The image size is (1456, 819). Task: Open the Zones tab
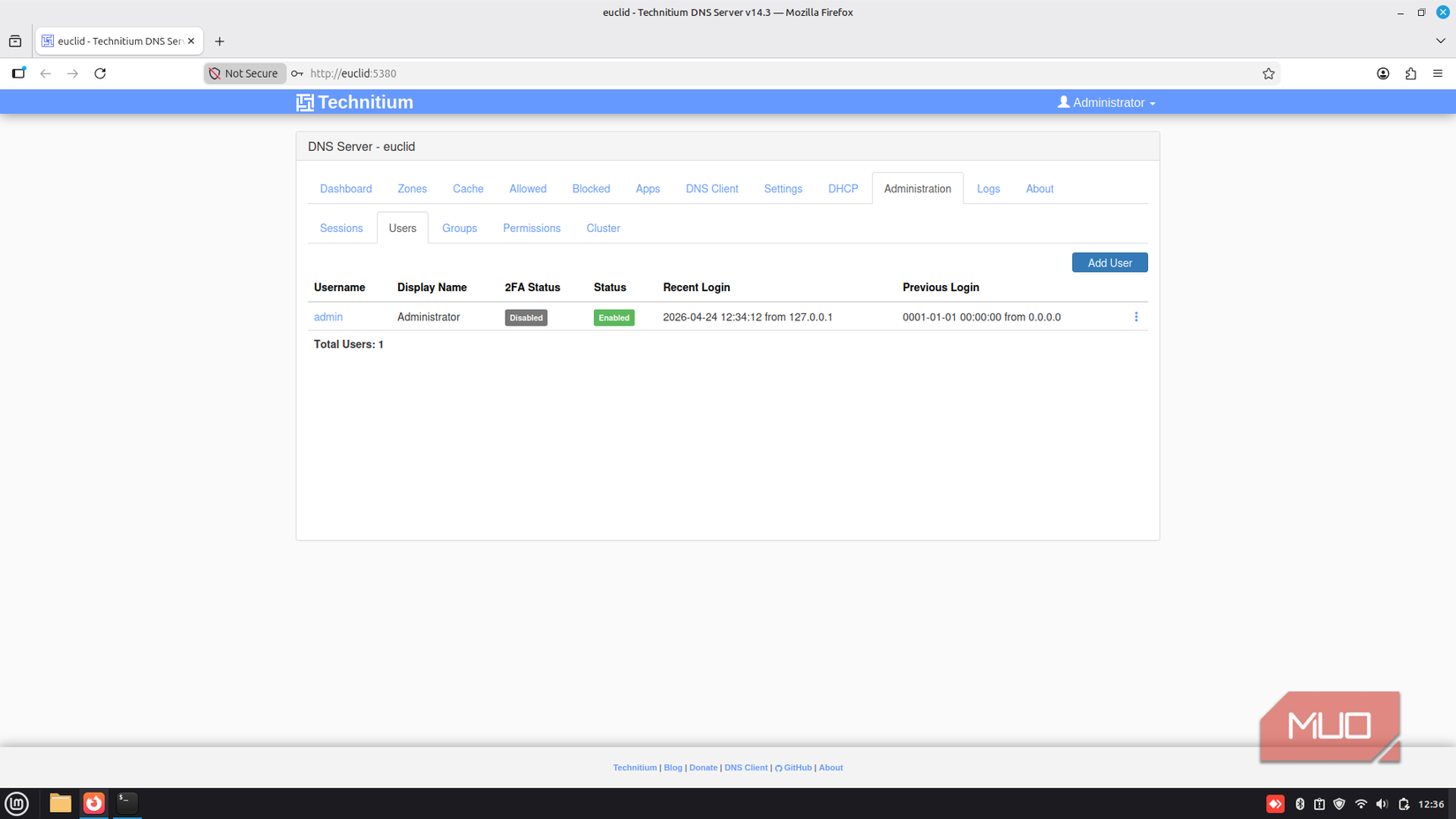pos(412,188)
